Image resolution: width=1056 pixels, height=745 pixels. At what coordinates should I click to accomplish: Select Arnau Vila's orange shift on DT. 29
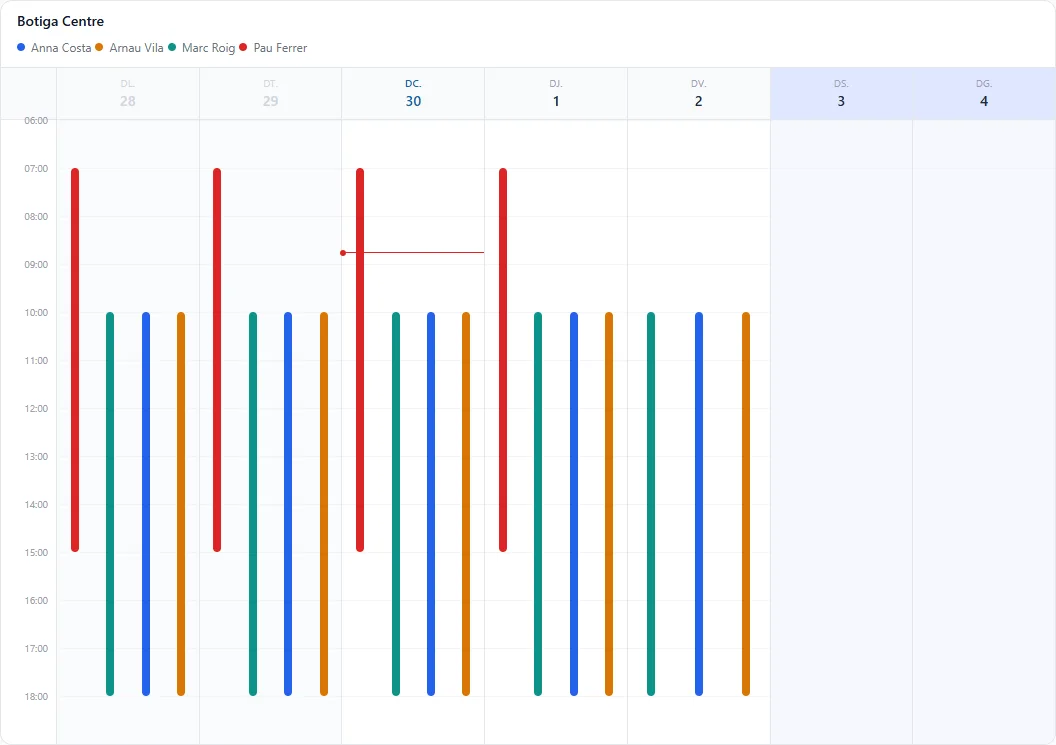click(323, 504)
